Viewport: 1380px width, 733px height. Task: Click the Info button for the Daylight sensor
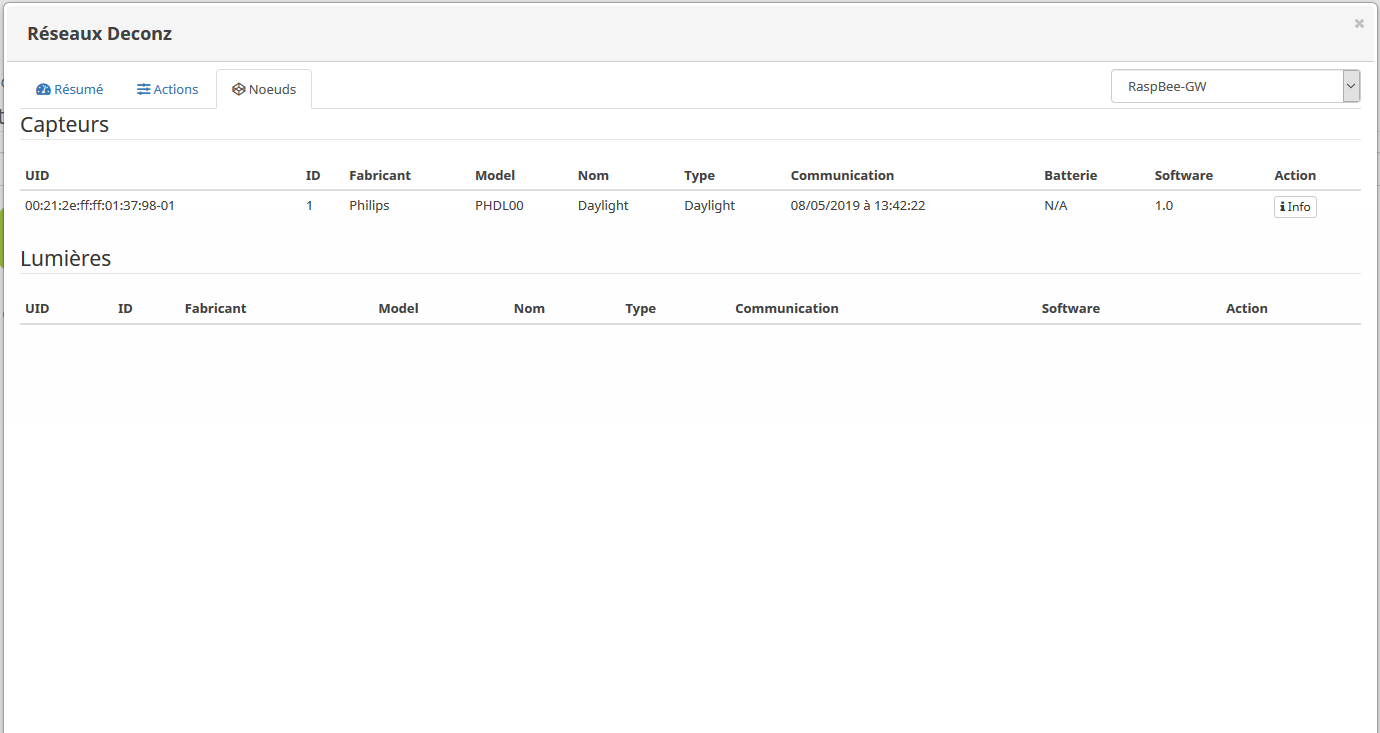(x=1295, y=207)
